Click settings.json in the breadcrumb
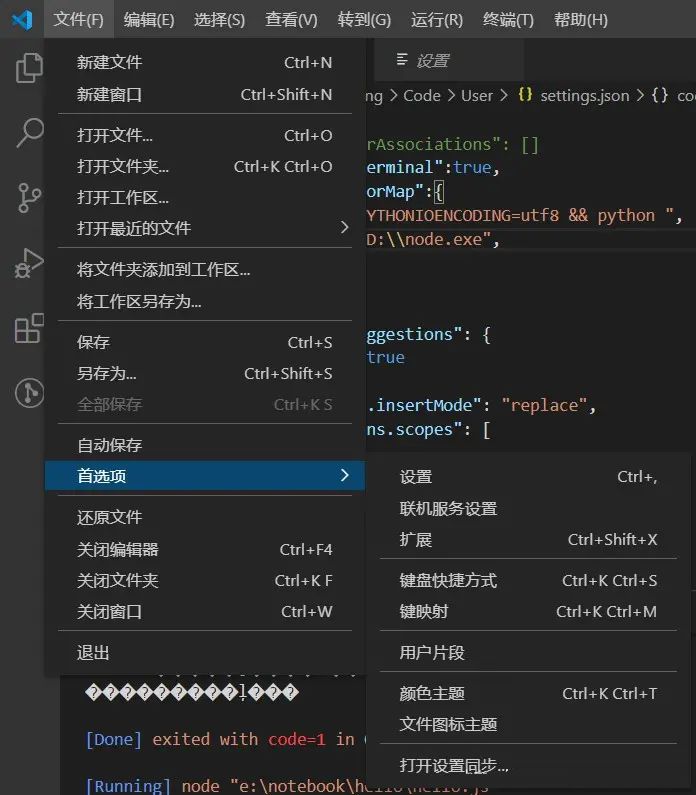 pyautogui.click(x=584, y=95)
